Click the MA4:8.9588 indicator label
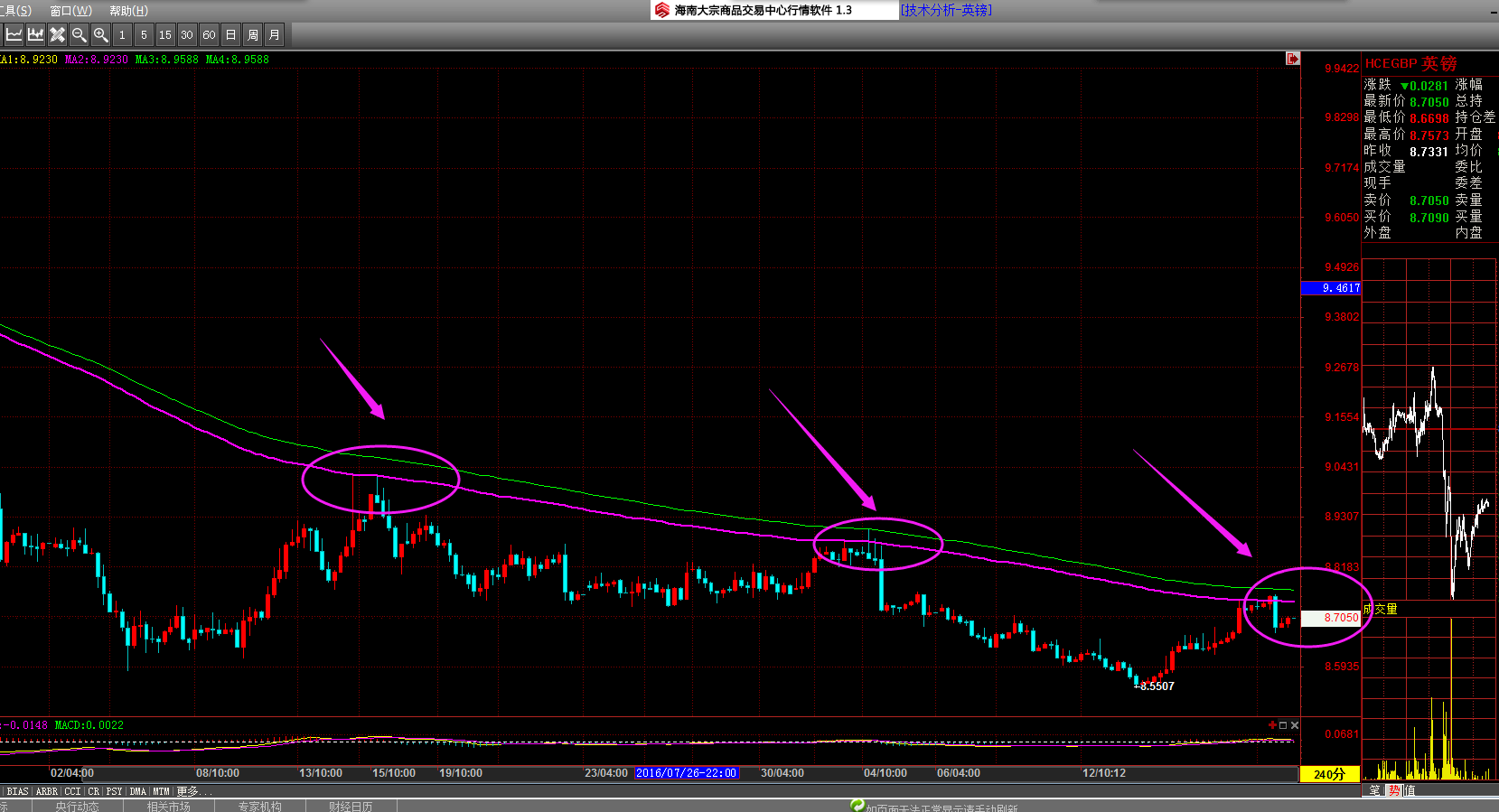The width and height of the screenshot is (1499, 812). tap(238, 60)
